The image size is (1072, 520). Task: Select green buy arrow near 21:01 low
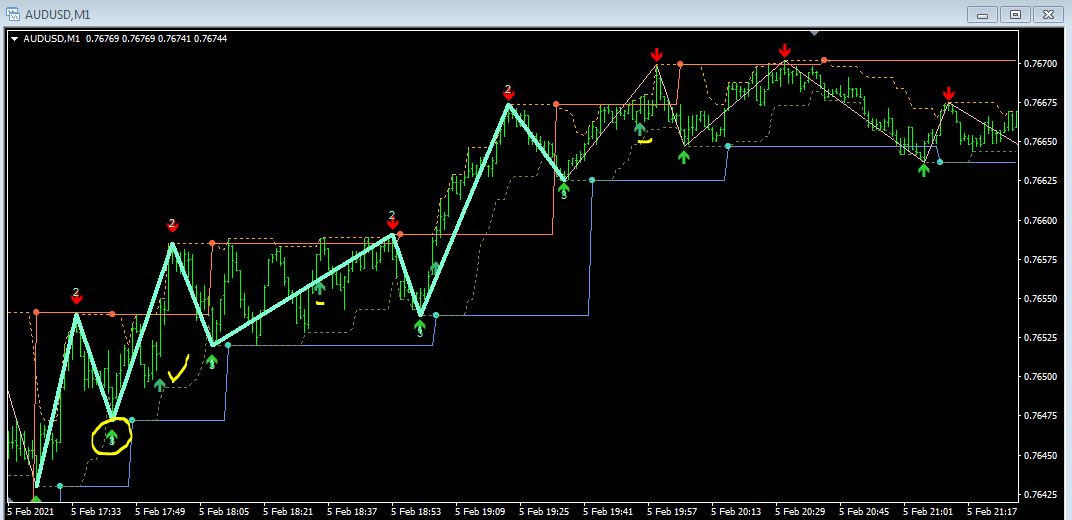[924, 169]
